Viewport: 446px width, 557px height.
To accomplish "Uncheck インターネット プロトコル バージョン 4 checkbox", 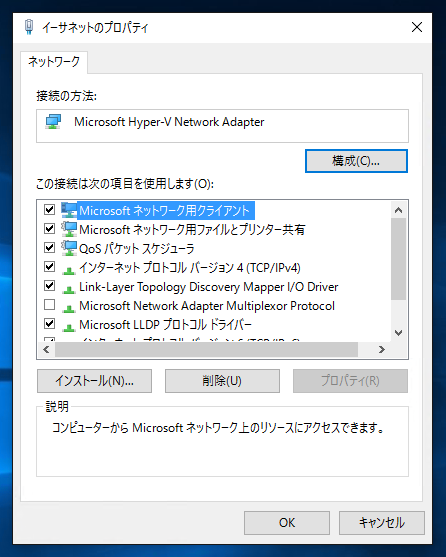I will coord(49,266).
